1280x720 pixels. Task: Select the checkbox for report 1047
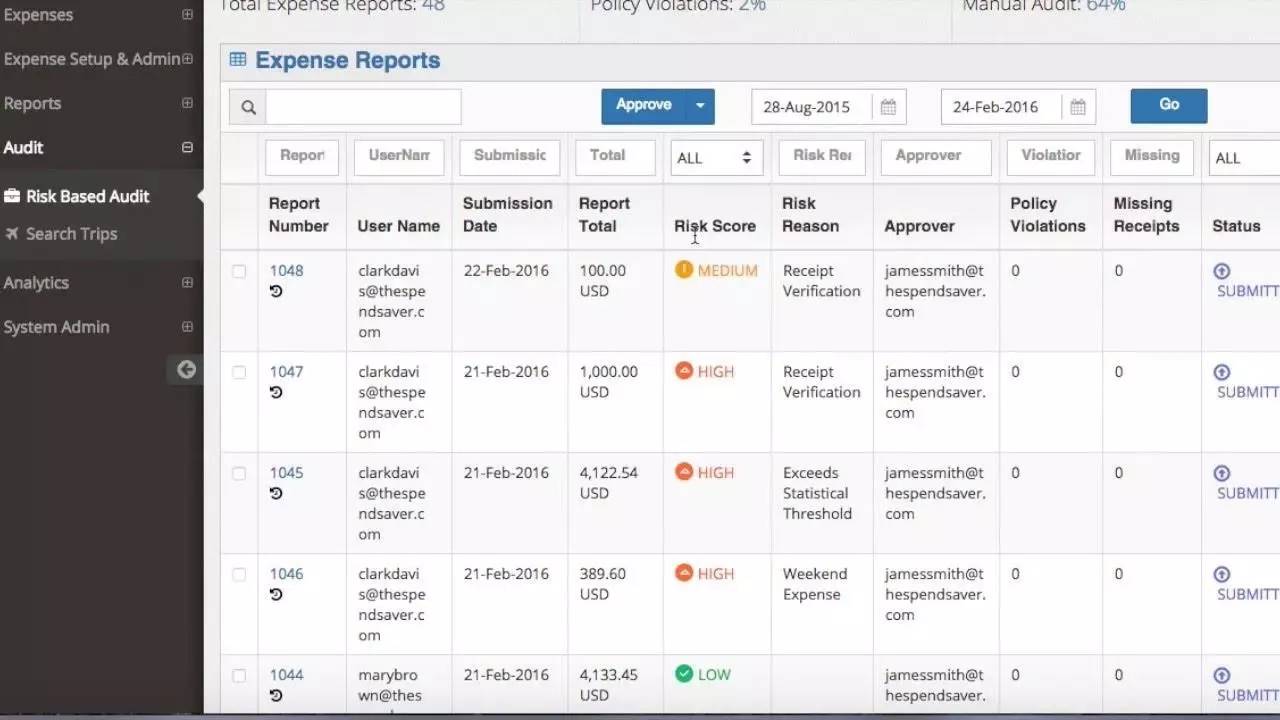point(239,372)
